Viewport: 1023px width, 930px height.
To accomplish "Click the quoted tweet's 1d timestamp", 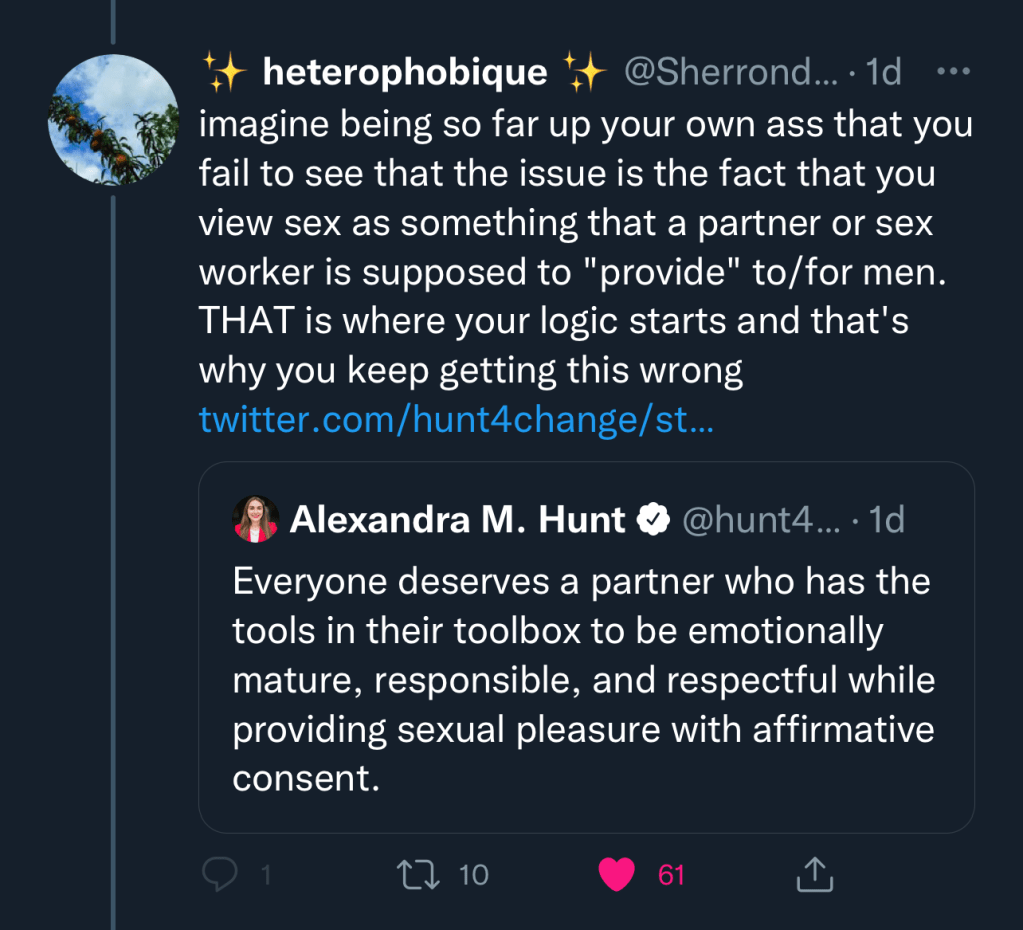I will (x=887, y=520).
